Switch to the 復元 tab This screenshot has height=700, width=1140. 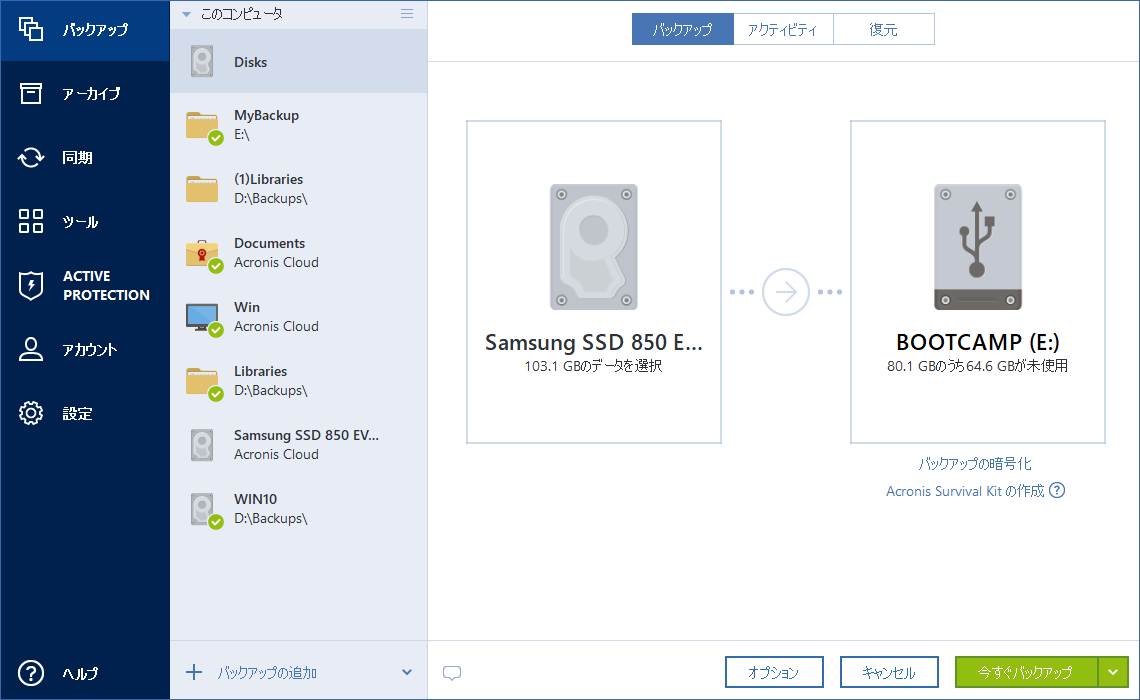click(883, 30)
